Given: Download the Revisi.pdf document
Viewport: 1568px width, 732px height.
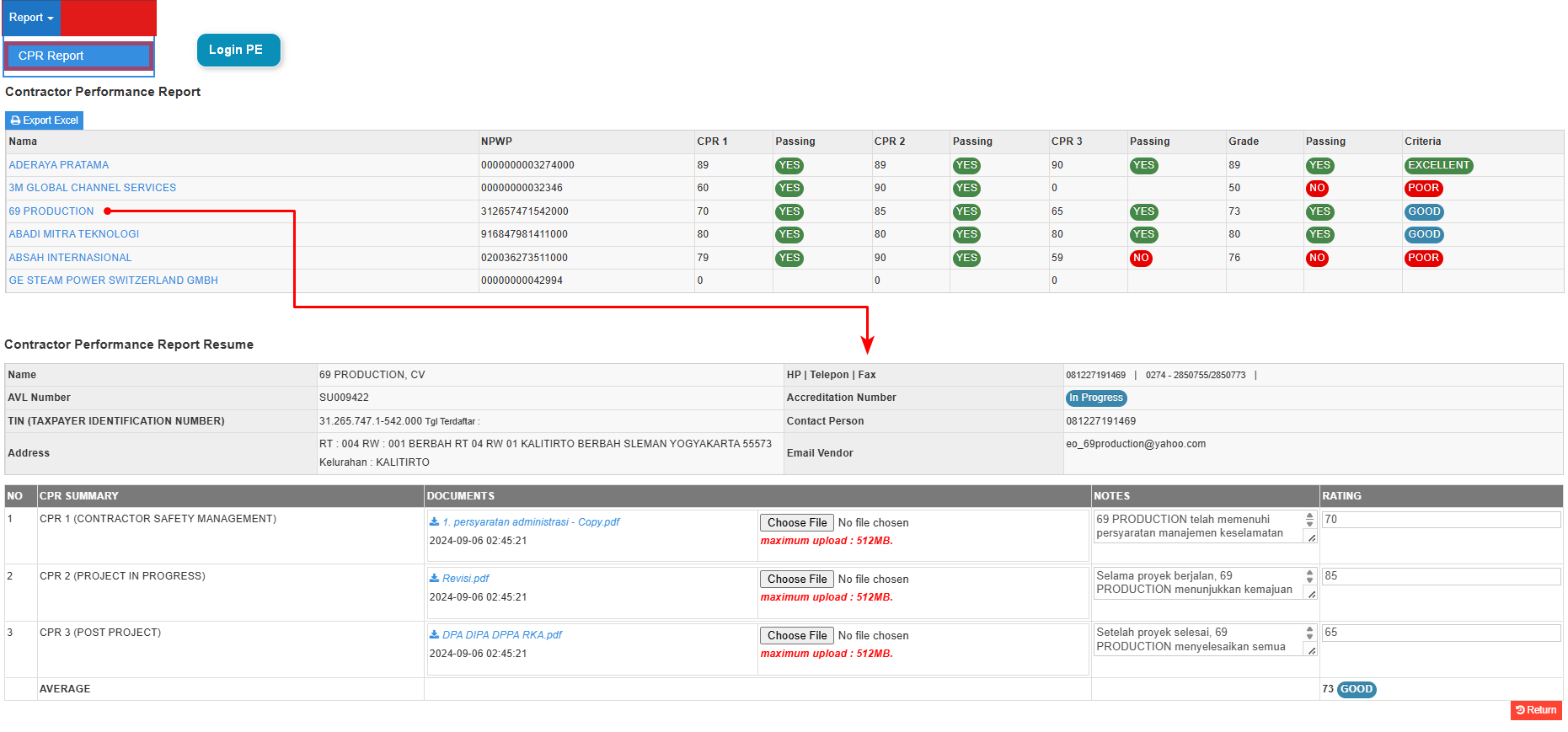Looking at the screenshot, I should tap(460, 579).
